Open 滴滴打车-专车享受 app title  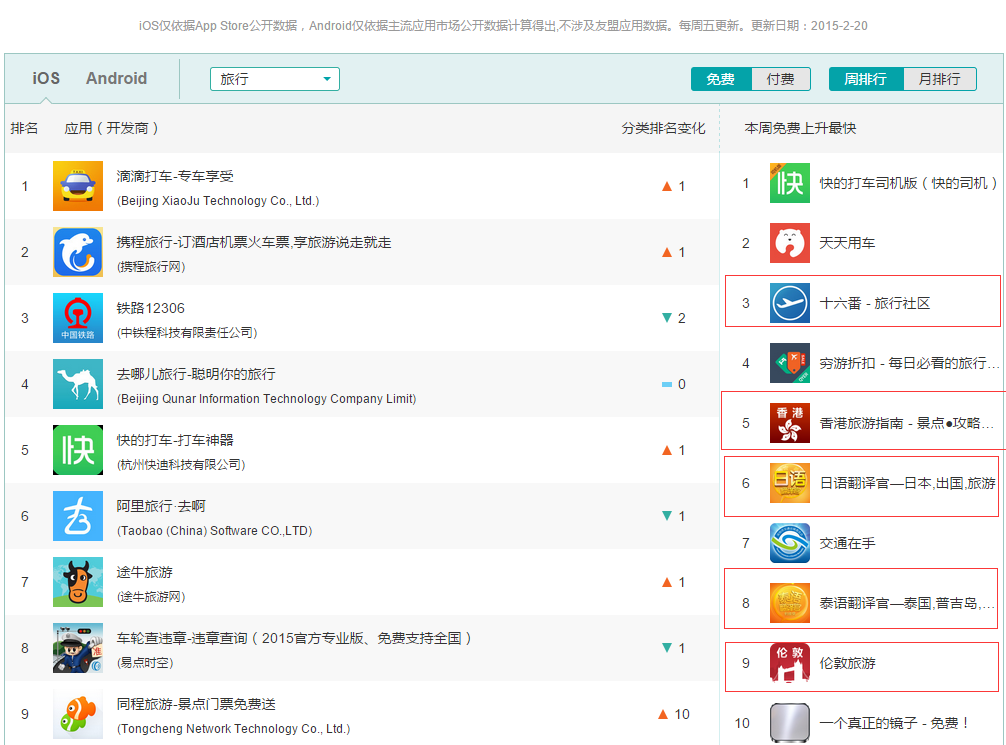click(x=175, y=176)
